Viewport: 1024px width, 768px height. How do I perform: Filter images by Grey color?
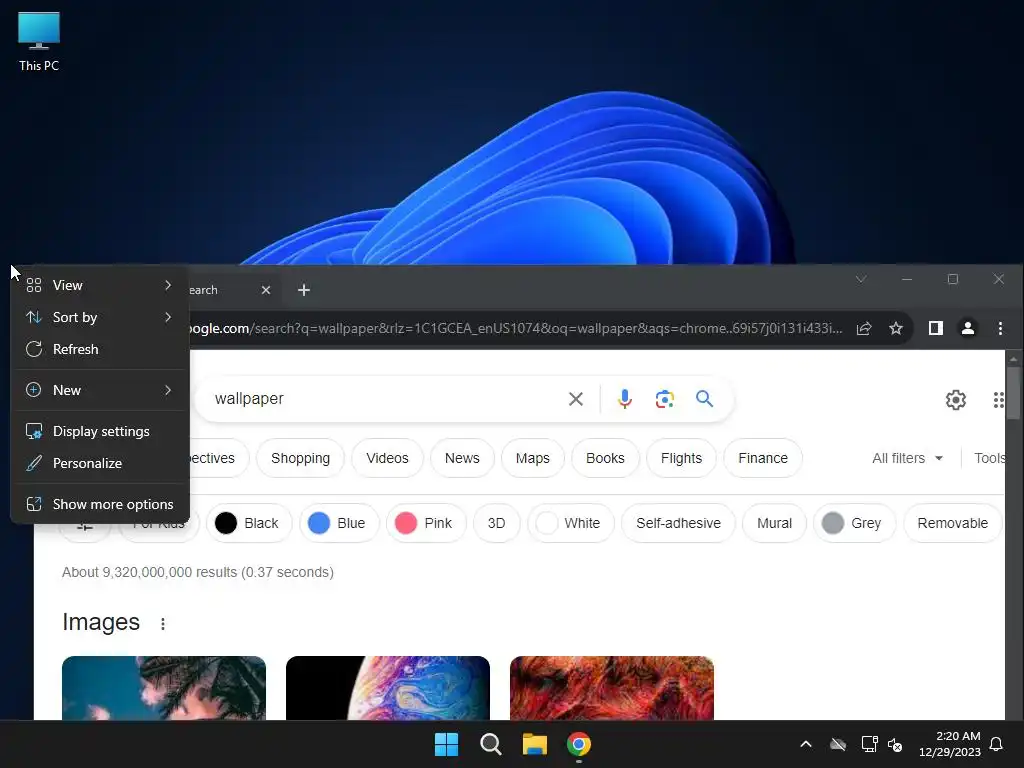tap(854, 523)
